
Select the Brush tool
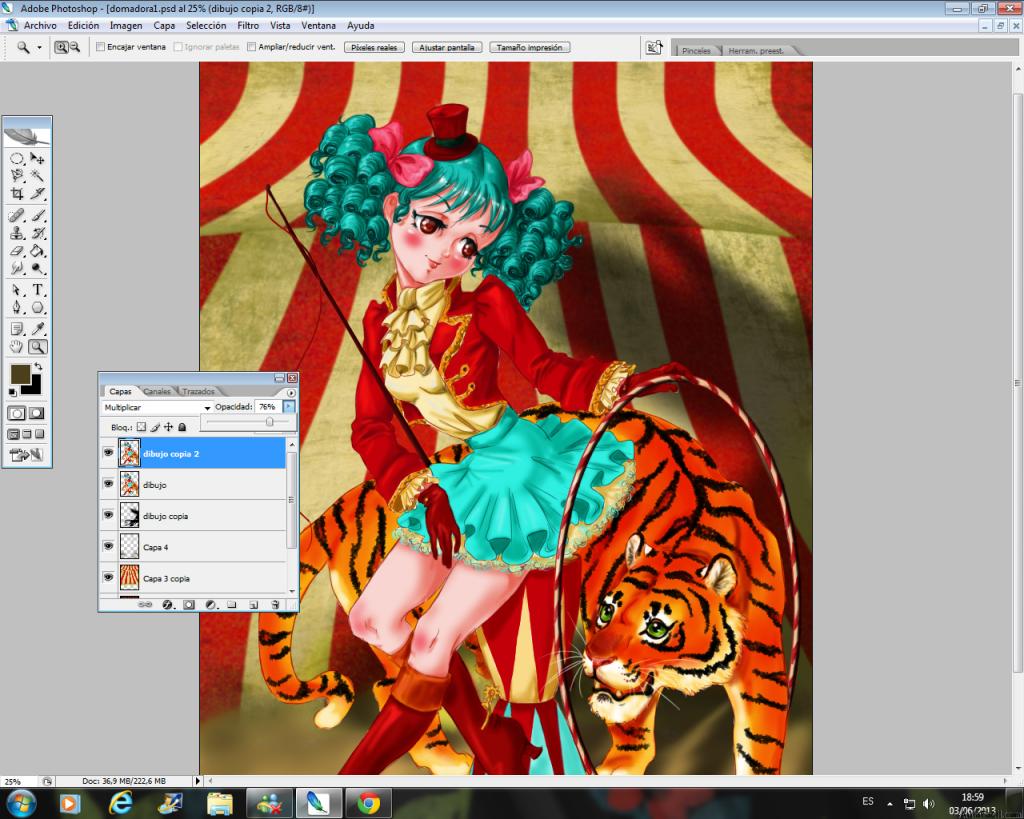(37, 215)
